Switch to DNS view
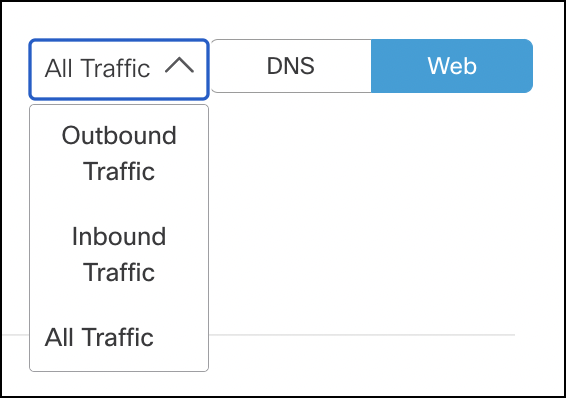Viewport: 566px width, 398px height. (x=291, y=66)
